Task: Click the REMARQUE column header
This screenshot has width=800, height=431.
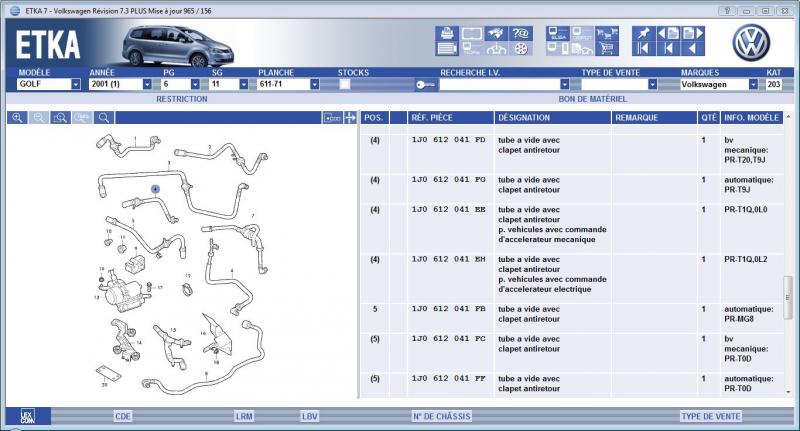Action: coord(654,118)
